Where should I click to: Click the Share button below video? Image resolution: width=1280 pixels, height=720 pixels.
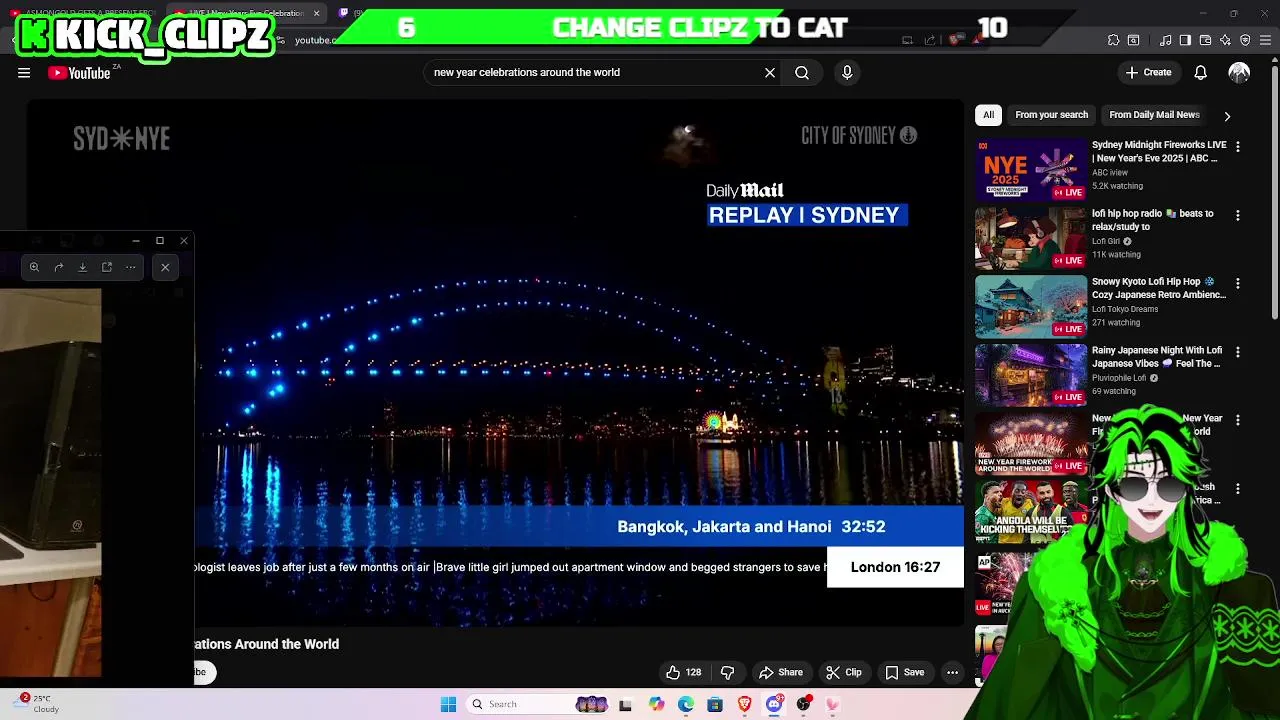pyautogui.click(x=781, y=672)
